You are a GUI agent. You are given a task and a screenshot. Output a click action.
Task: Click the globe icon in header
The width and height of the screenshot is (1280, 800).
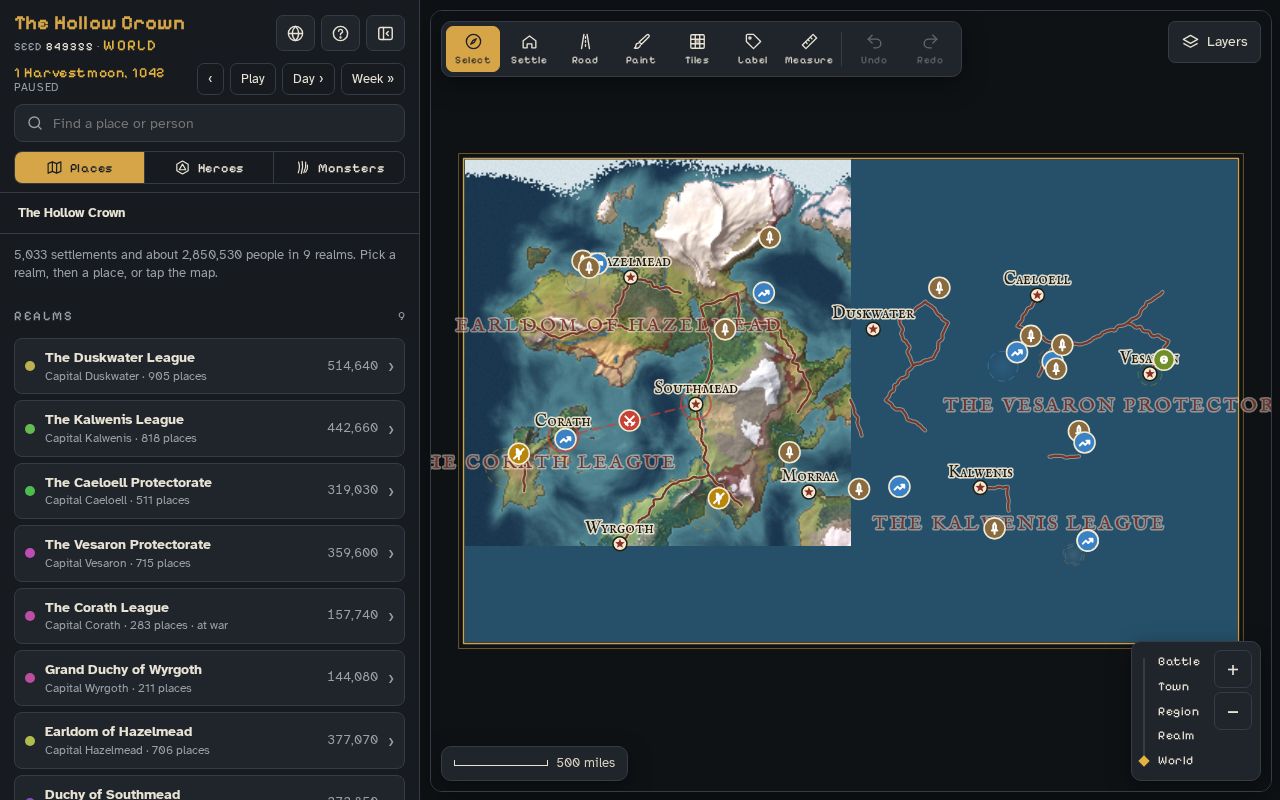(x=295, y=33)
